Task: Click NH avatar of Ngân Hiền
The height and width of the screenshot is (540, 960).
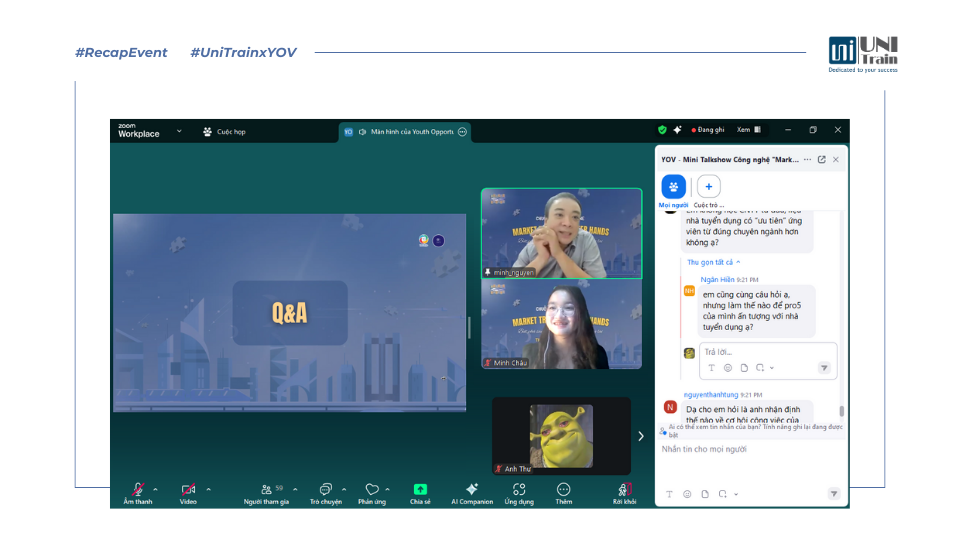Action: pos(689,291)
